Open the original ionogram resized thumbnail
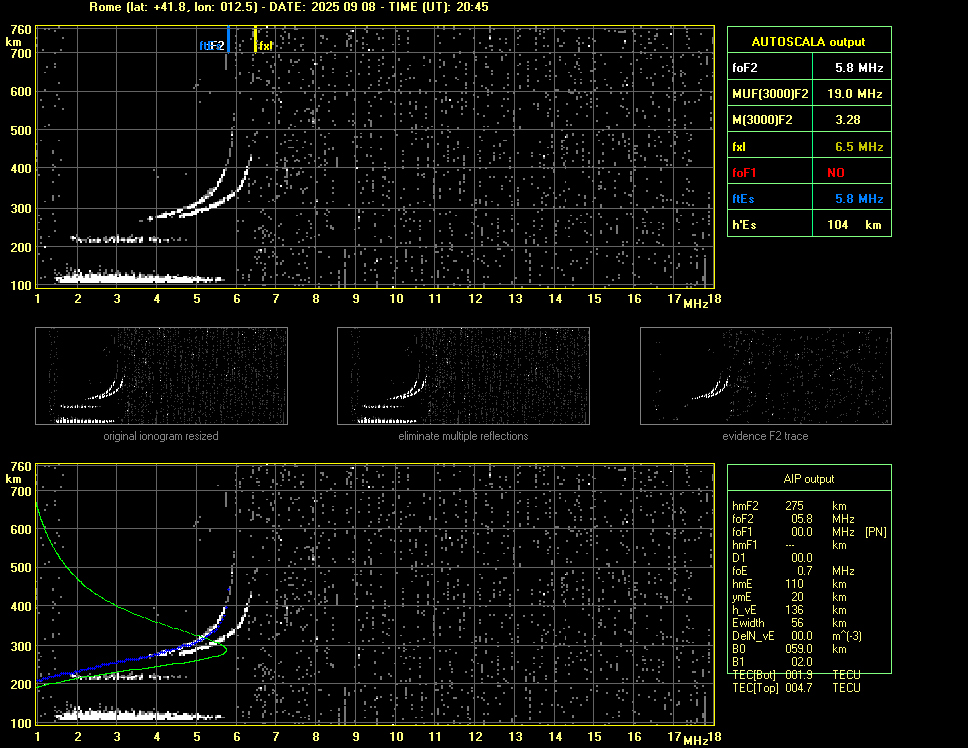The width and height of the screenshot is (968, 748). 161,376
